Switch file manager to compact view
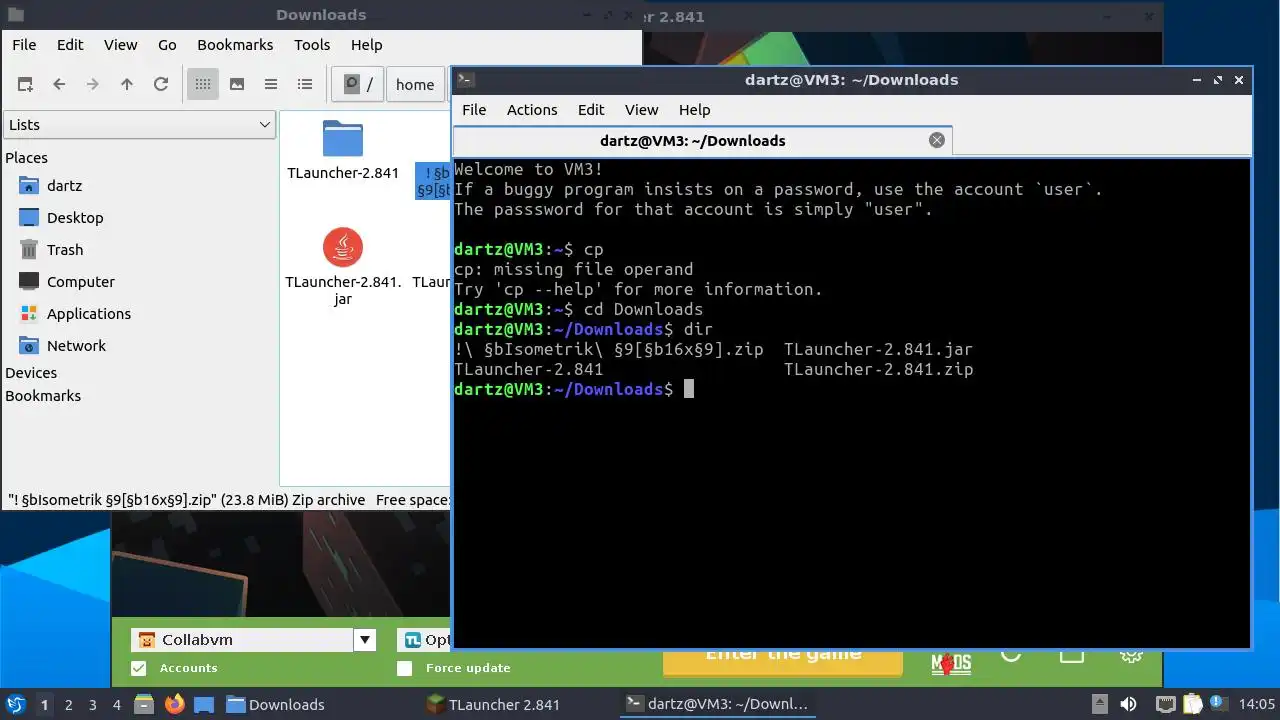Image resolution: width=1280 pixels, height=720 pixels. pyautogui.click(x=271, y=84)
